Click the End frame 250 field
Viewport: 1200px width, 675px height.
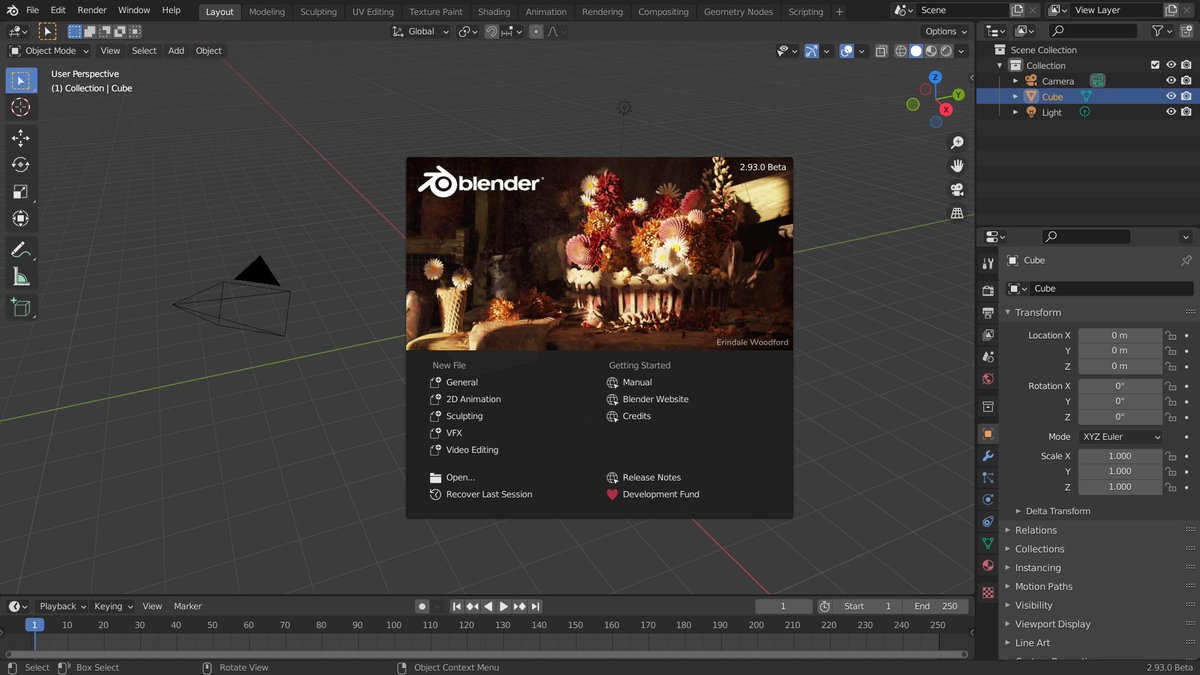936,606
